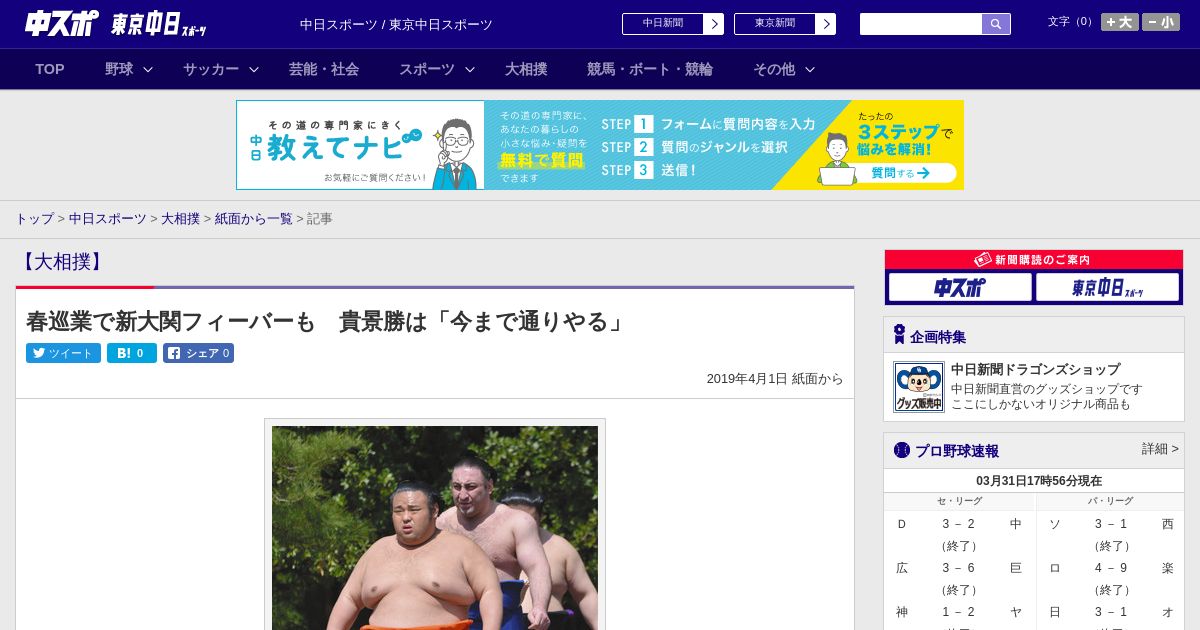Click the 中日スポーツ breadcrumb link
The image size is (1200, 630).
pyautogui.click(x=108, y=218)
